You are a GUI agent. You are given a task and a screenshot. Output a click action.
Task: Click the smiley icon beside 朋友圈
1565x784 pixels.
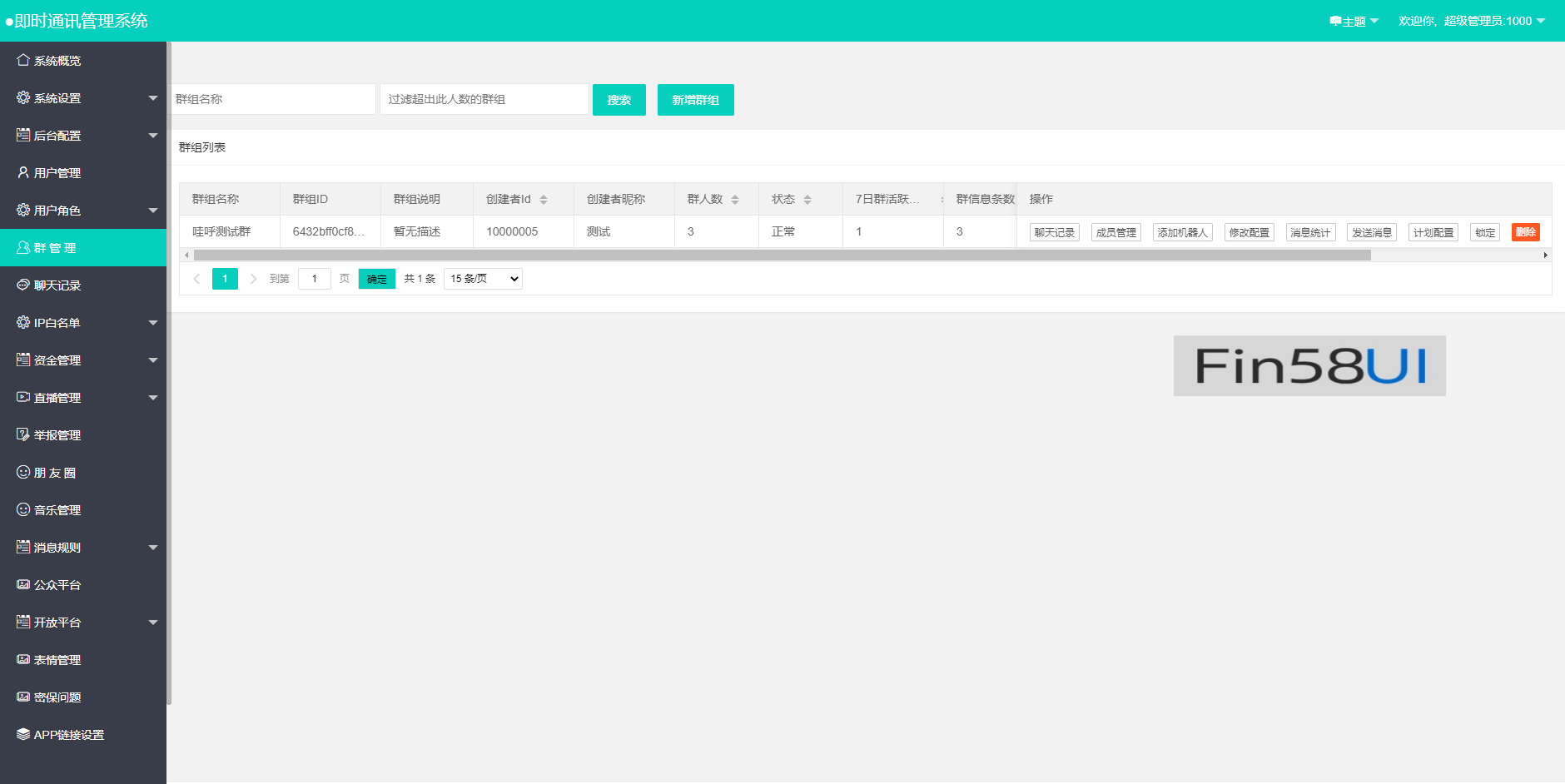[x=23, y=472]
